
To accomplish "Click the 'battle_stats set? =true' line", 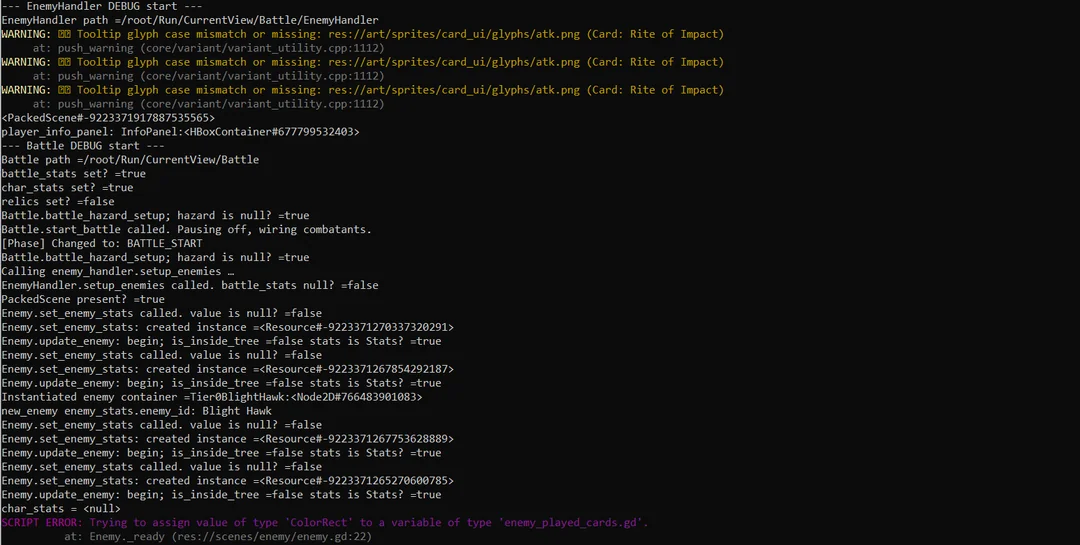I will [x=73, y=174].
